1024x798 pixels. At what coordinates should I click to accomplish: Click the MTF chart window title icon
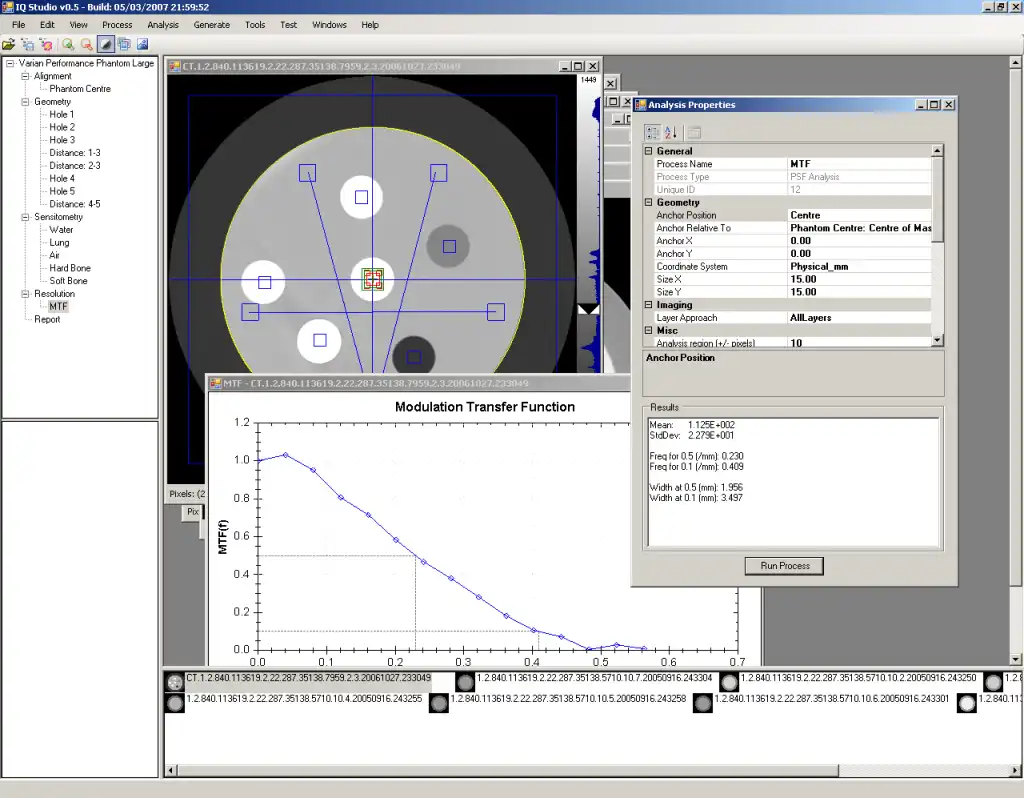point(216,383)
